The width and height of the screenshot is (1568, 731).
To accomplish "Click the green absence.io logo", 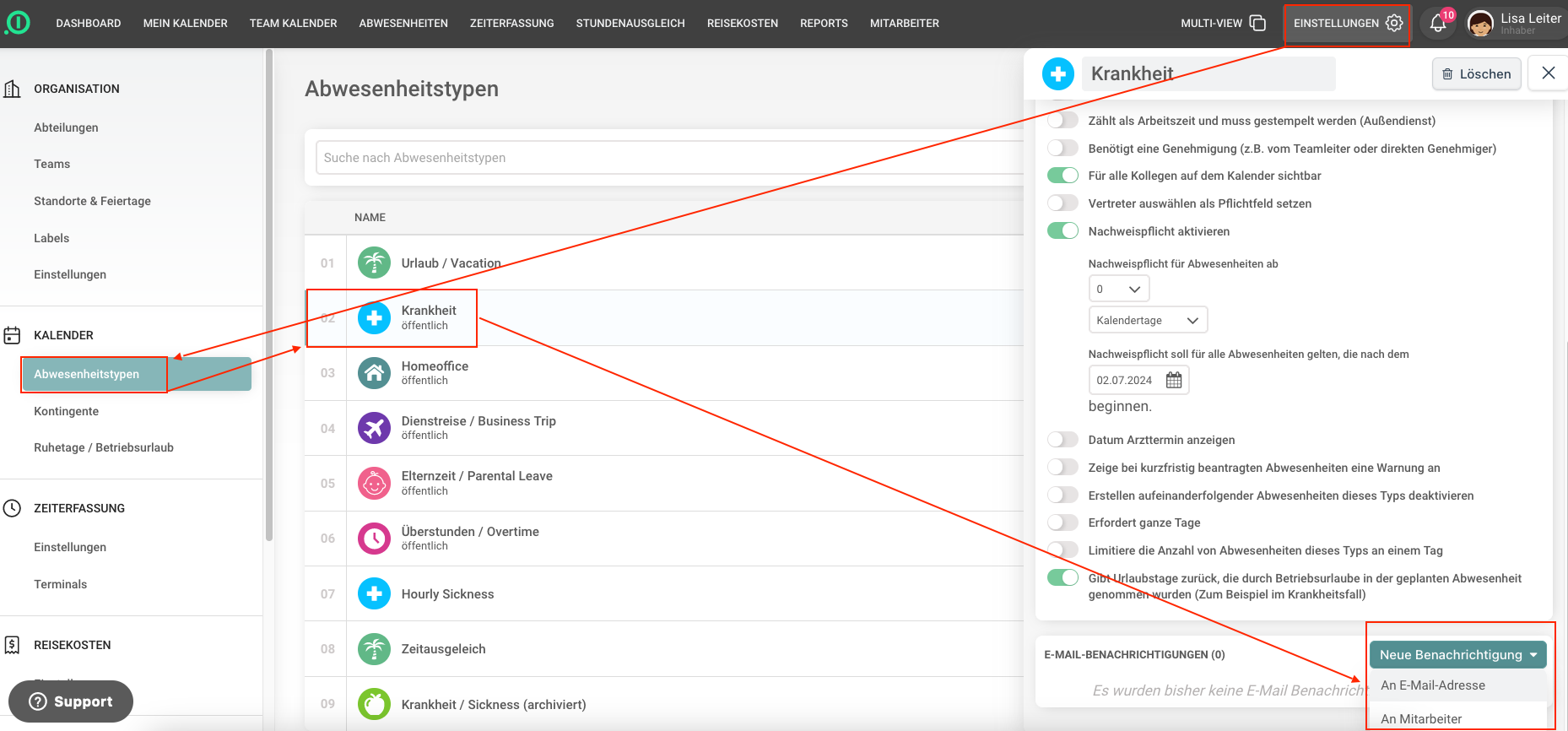I will [x=17, y=23].
